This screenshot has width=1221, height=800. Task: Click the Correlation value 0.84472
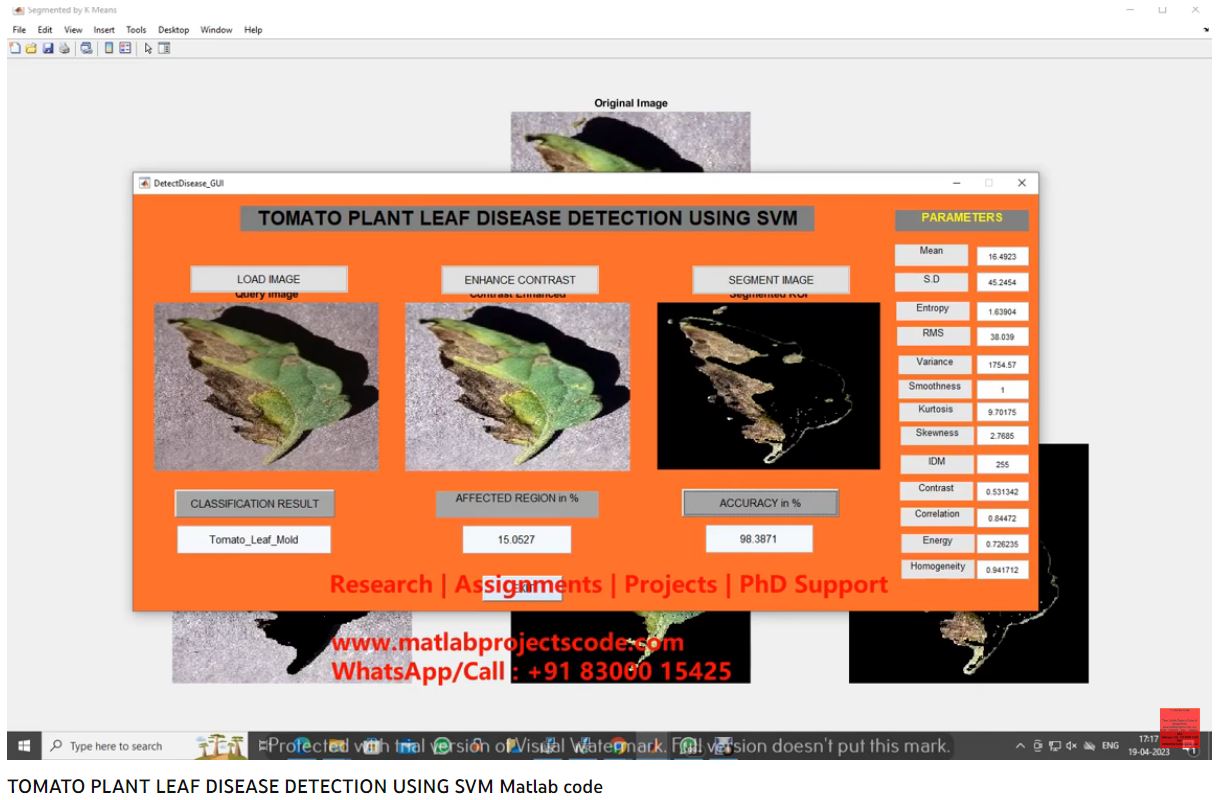tap(1002, 518)
